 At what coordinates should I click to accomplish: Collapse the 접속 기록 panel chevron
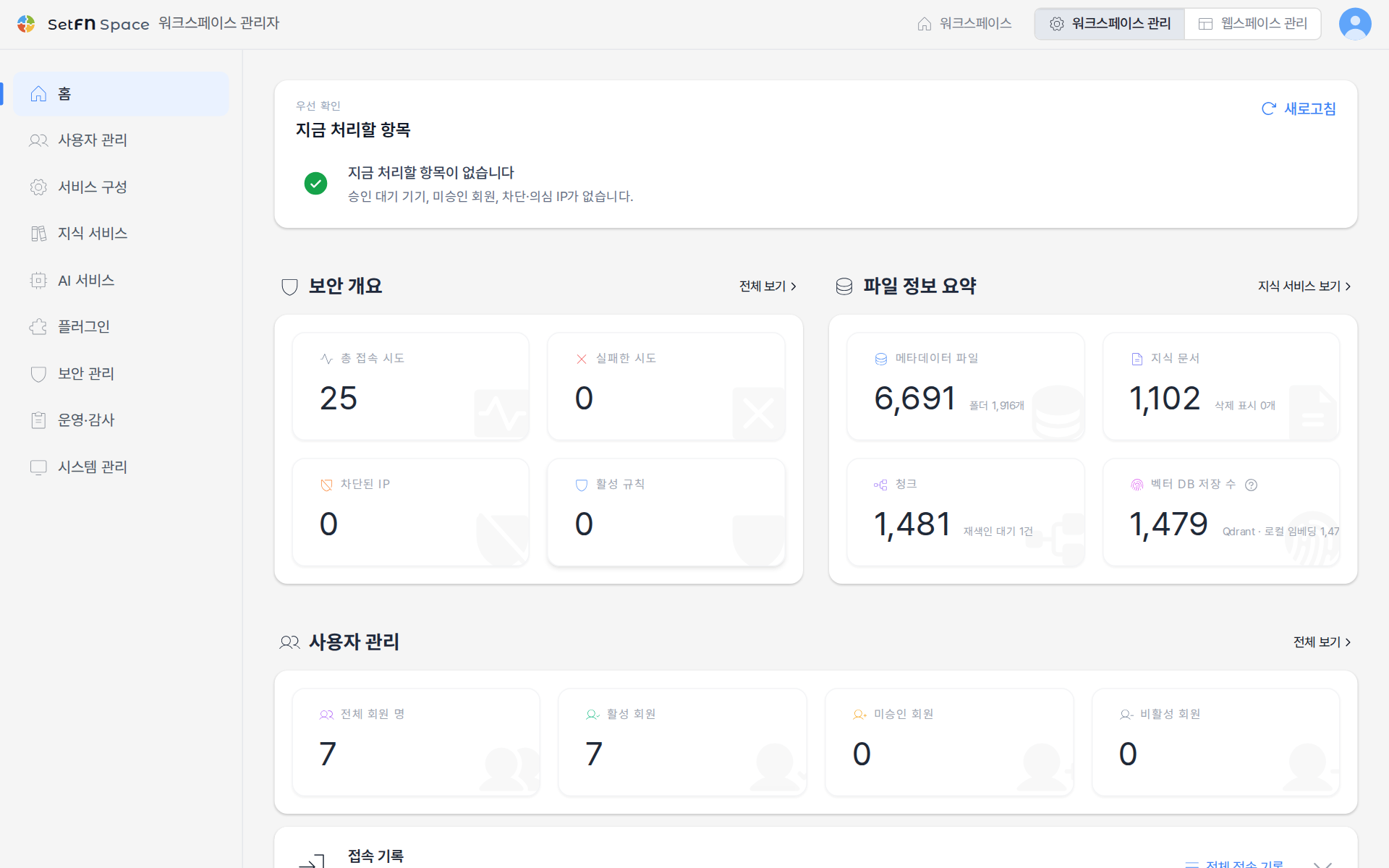click(1322, 864)
